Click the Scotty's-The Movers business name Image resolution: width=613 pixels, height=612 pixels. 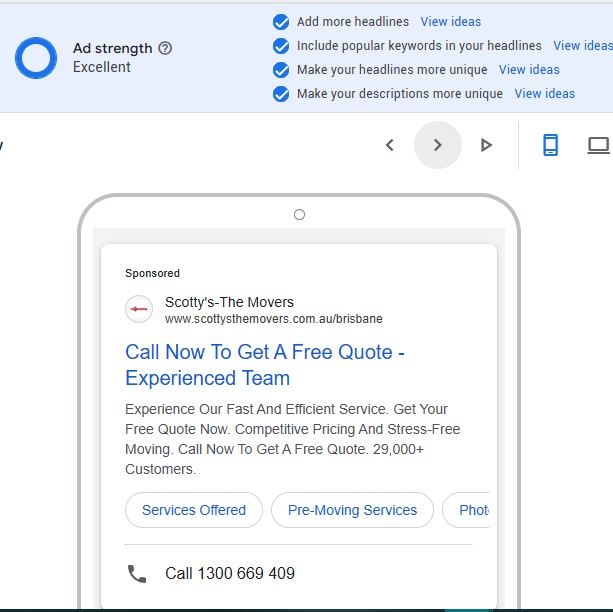pyautogui.click(x=229, y=302)
